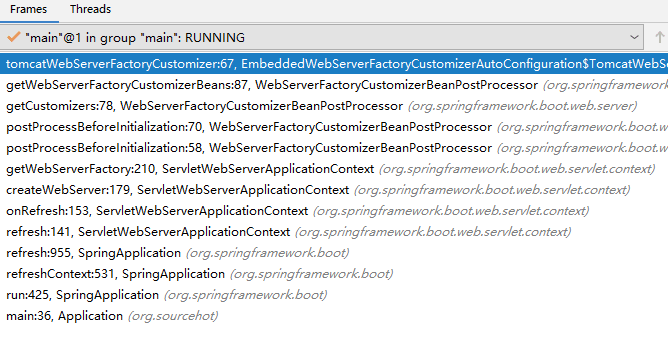668x360 pixels.
Task: Select the refresh:141 ServletWebServerApplicationContext frame
Action: point(334,232)
